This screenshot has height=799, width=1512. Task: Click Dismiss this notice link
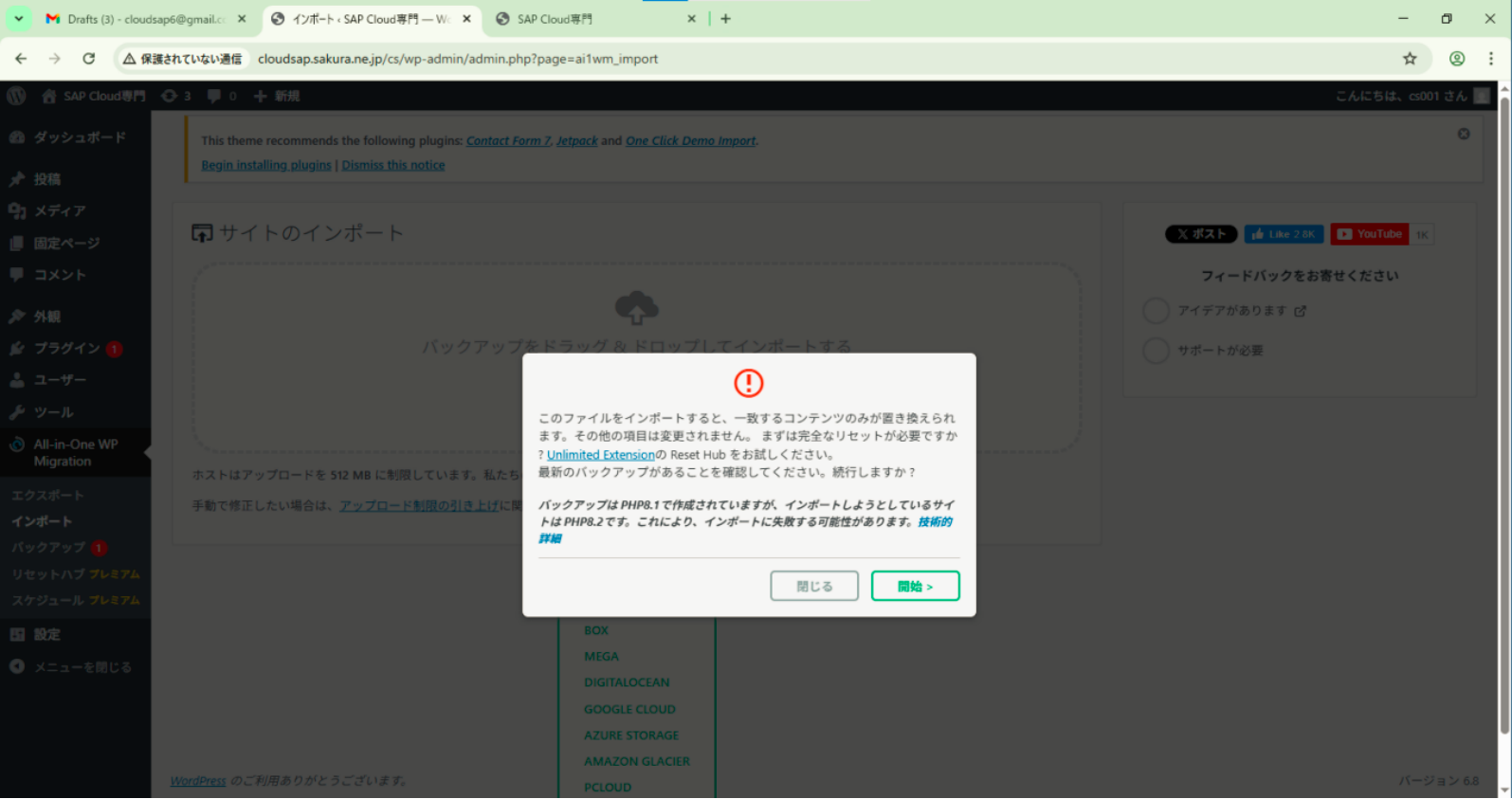tap(393, 165)
